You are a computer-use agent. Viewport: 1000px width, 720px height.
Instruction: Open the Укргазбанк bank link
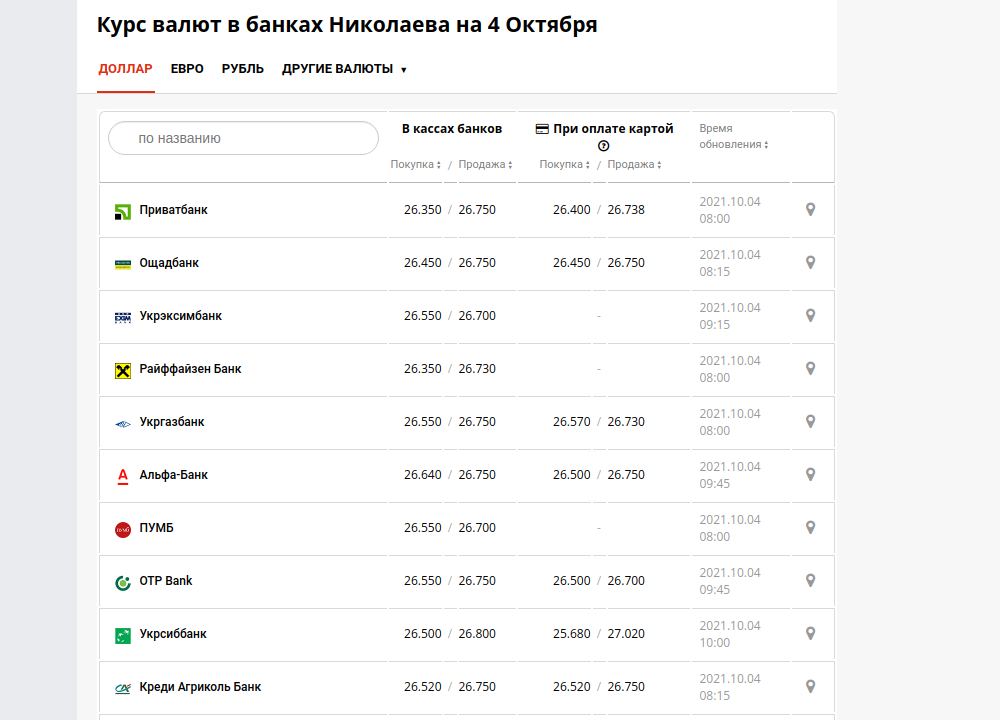coord(172,422)
